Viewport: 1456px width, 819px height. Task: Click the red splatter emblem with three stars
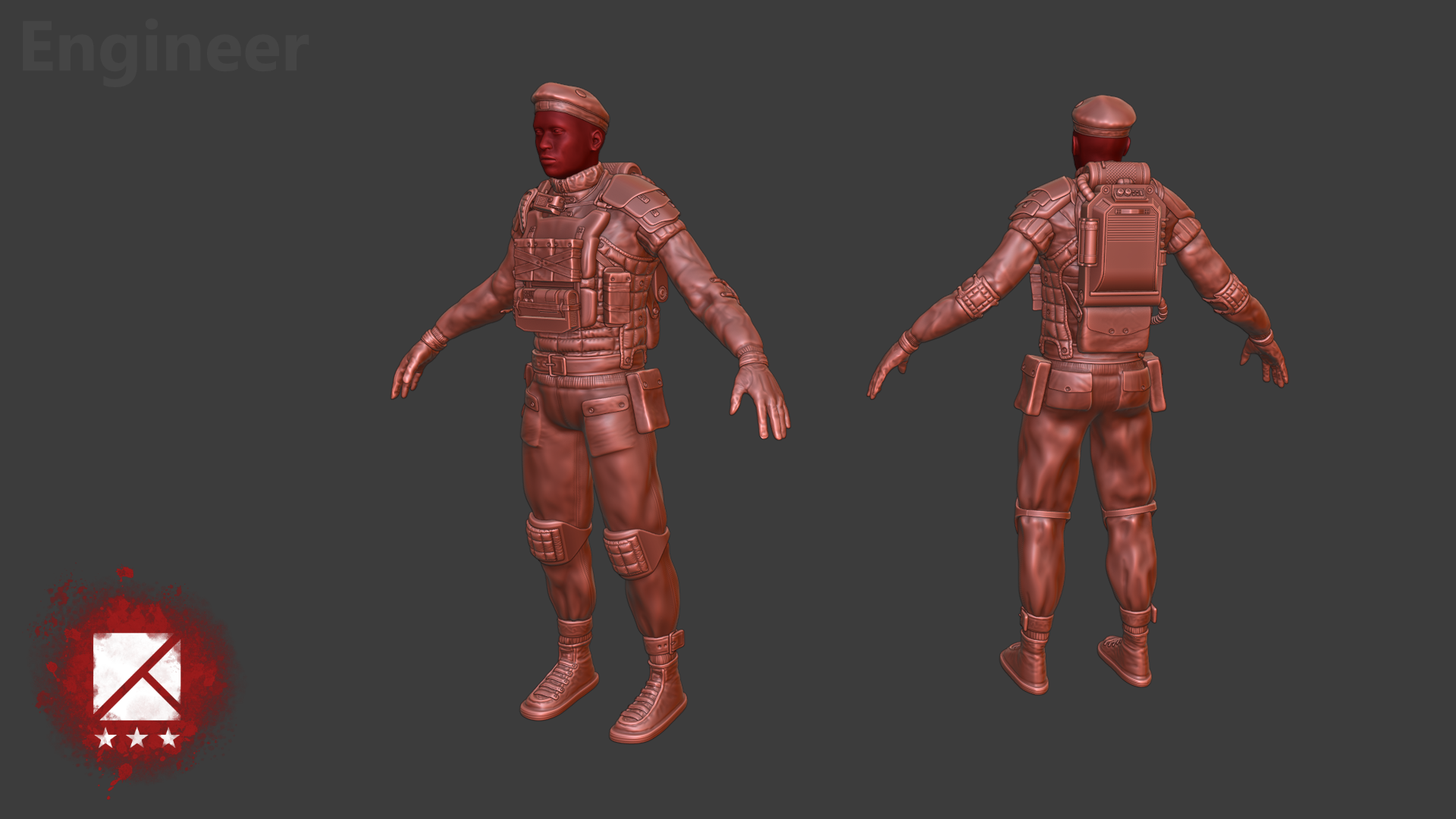(136, 681)
